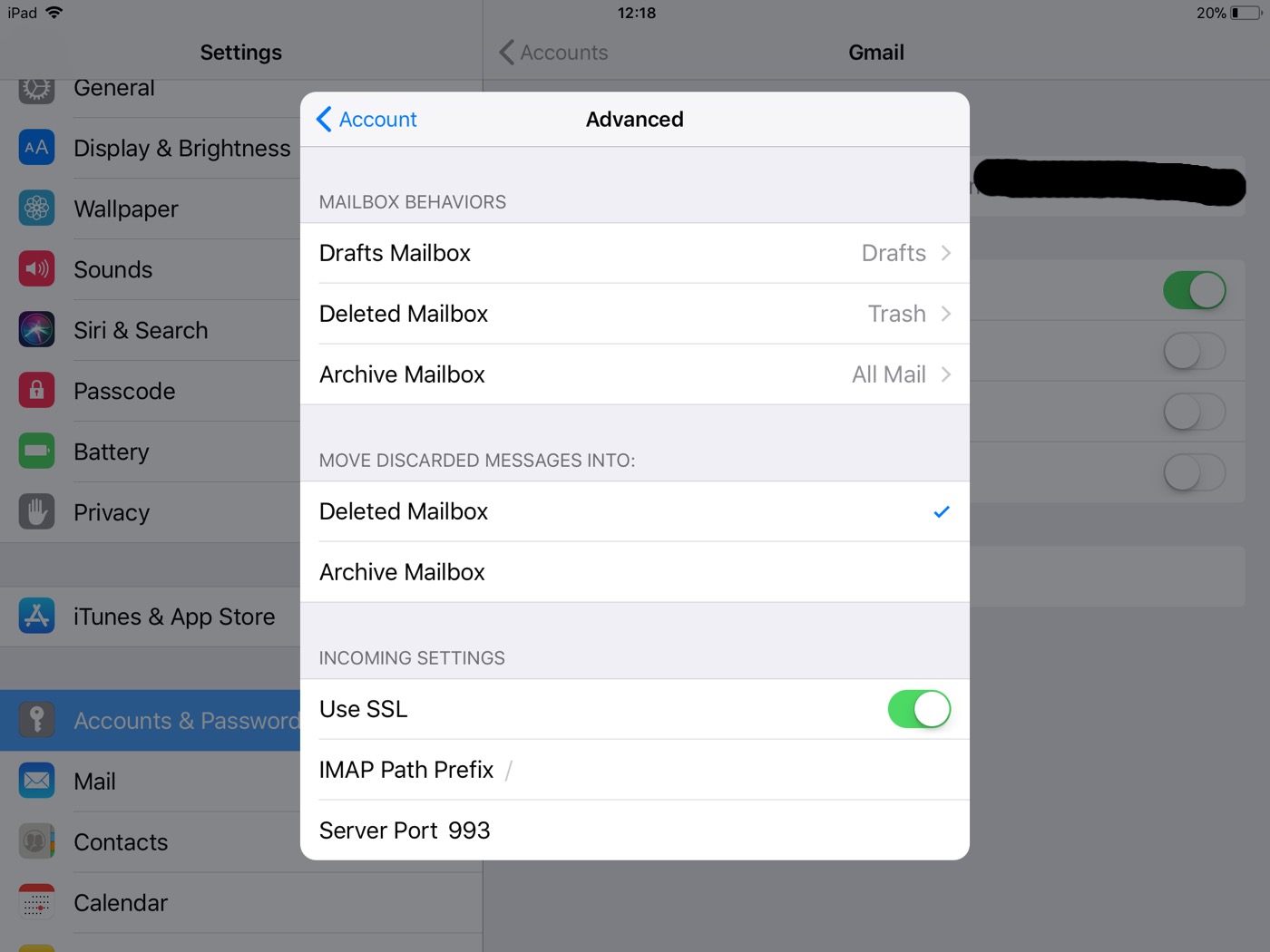Toggle the third switch in Gmail pane
Image resolution: width=1270 pixels, height=952 pixels.
[1194, 412]
